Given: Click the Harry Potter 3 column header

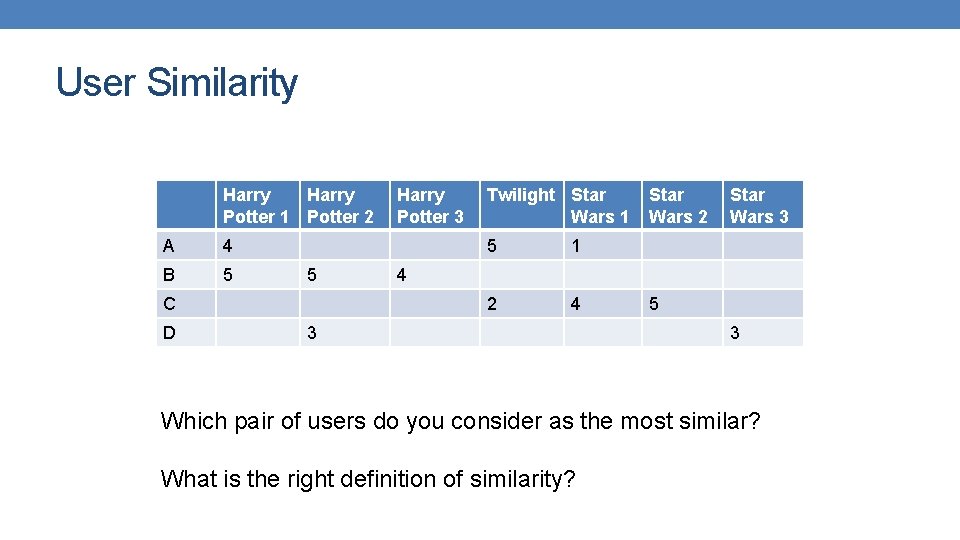Looking at the screenshot, I should 431,205.
